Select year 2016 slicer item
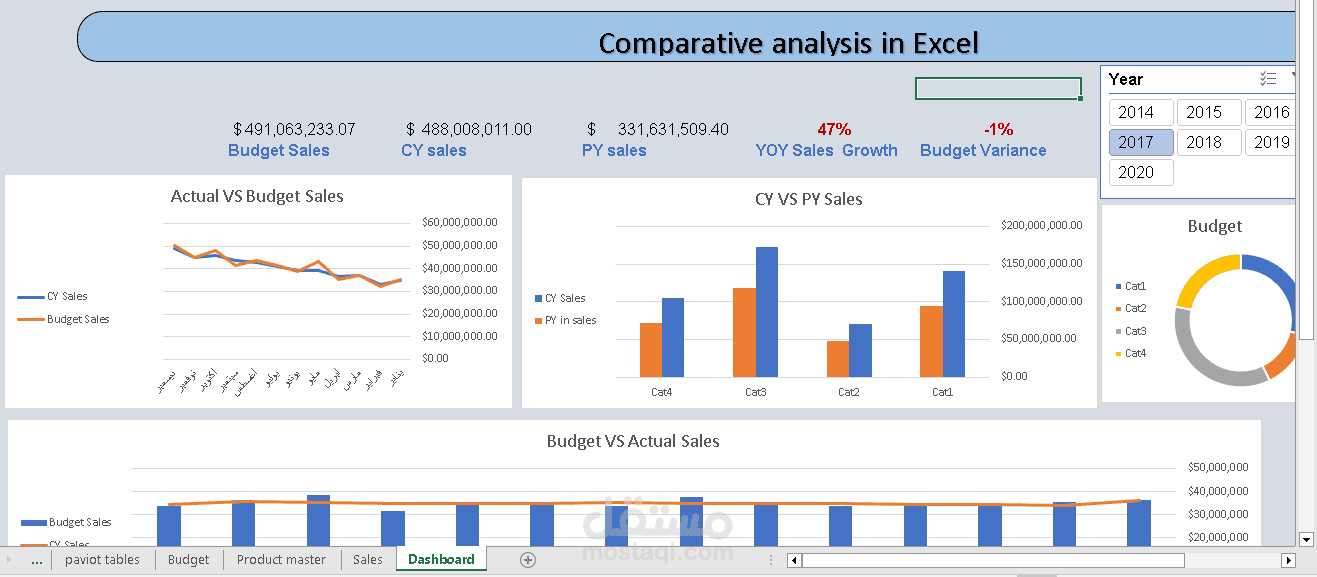1317x577 pixels. point(1270,112)
